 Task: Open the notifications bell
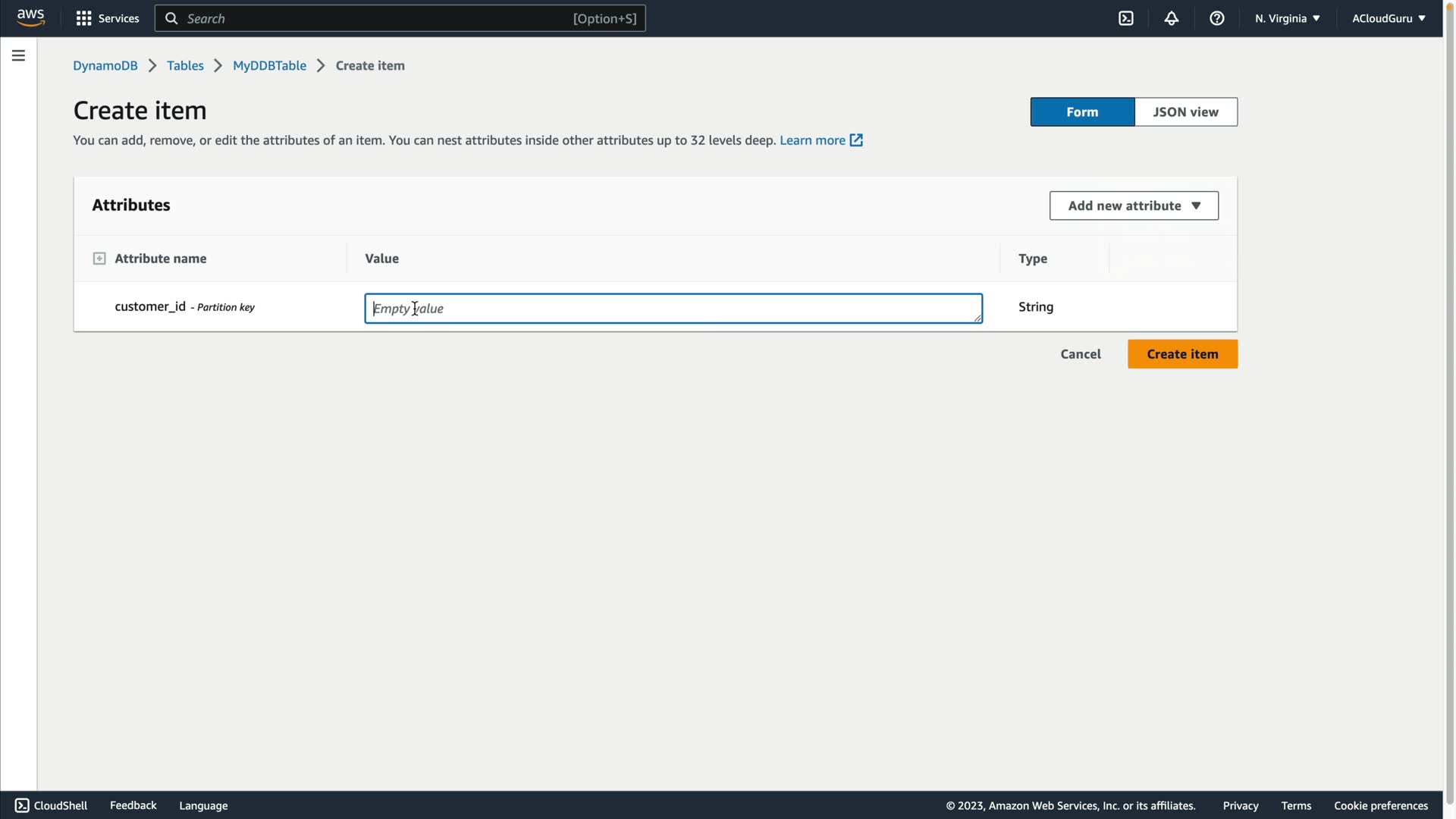point(1172,18)
